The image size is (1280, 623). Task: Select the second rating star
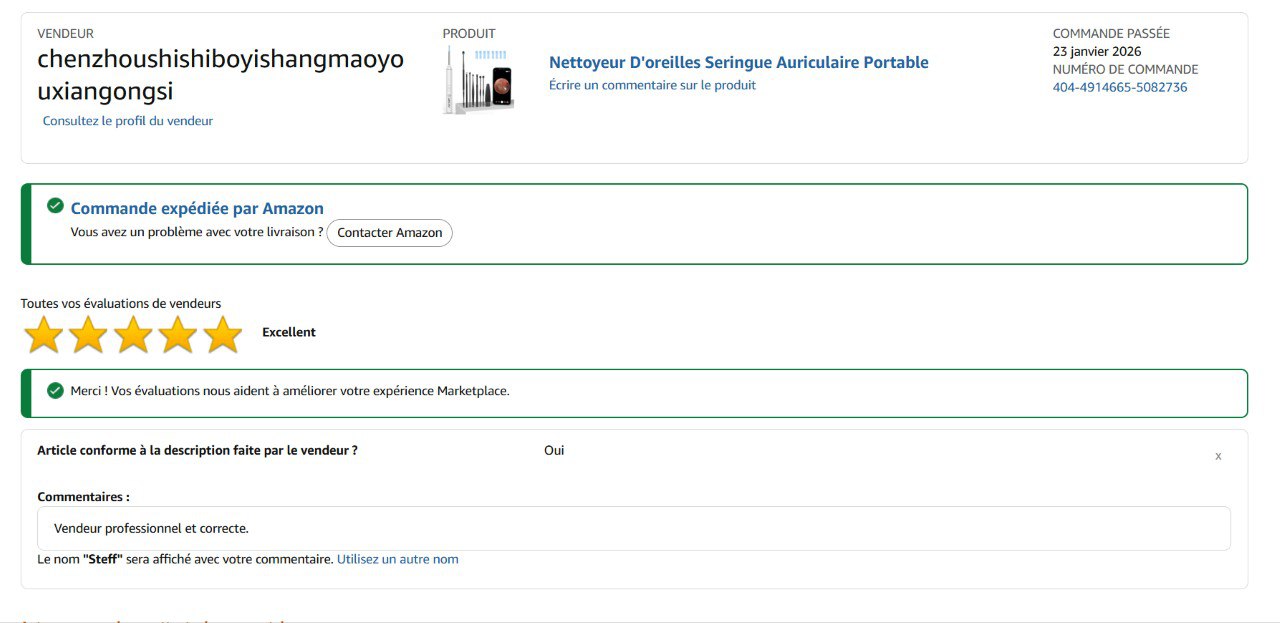point(88,335)
